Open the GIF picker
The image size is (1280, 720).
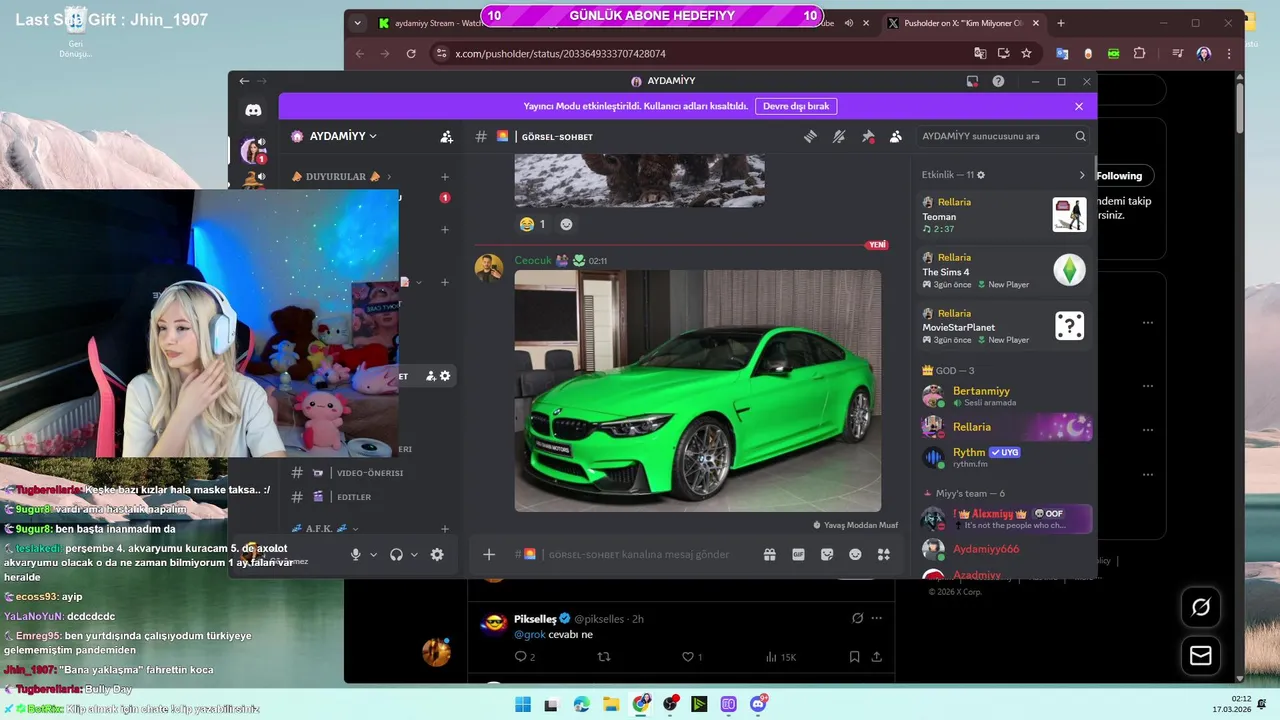pyautogui.click(x=798, y=554)
